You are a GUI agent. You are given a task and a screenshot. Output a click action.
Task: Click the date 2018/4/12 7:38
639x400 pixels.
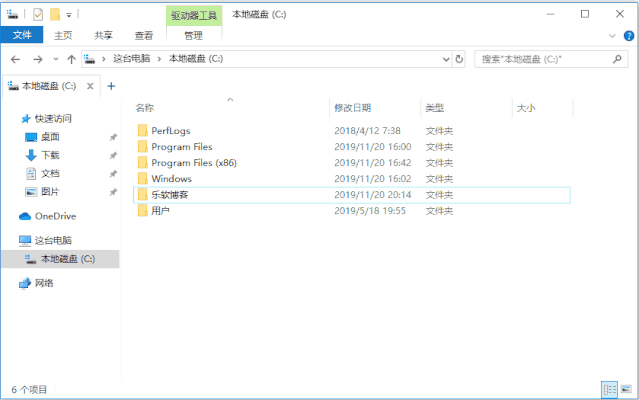coord(367,131)
